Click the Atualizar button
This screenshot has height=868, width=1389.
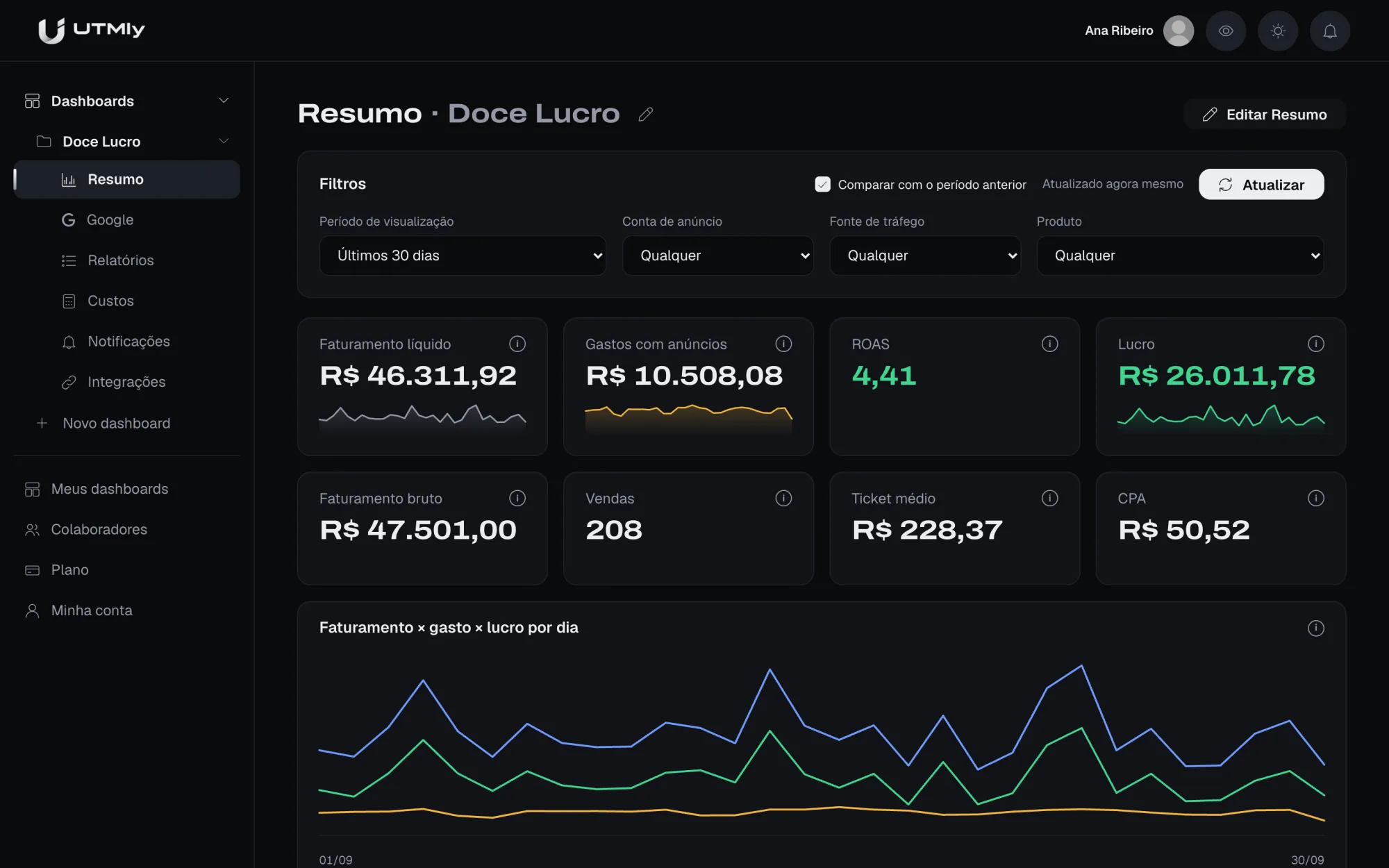(1261, 184)
